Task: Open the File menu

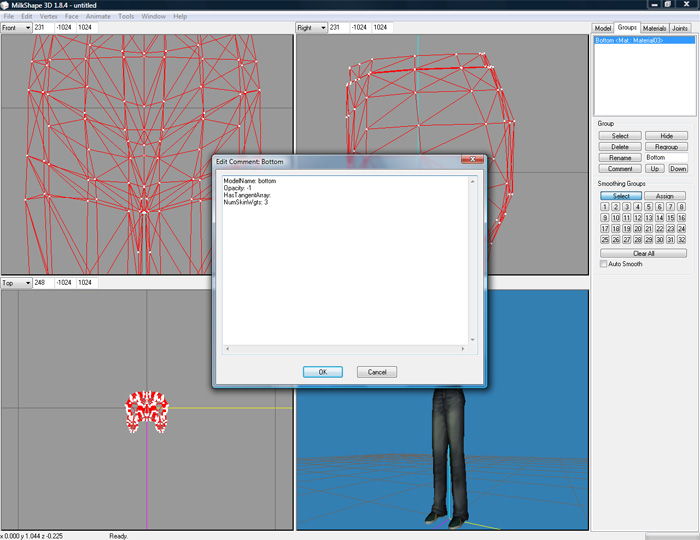Action: coord(9,17)
